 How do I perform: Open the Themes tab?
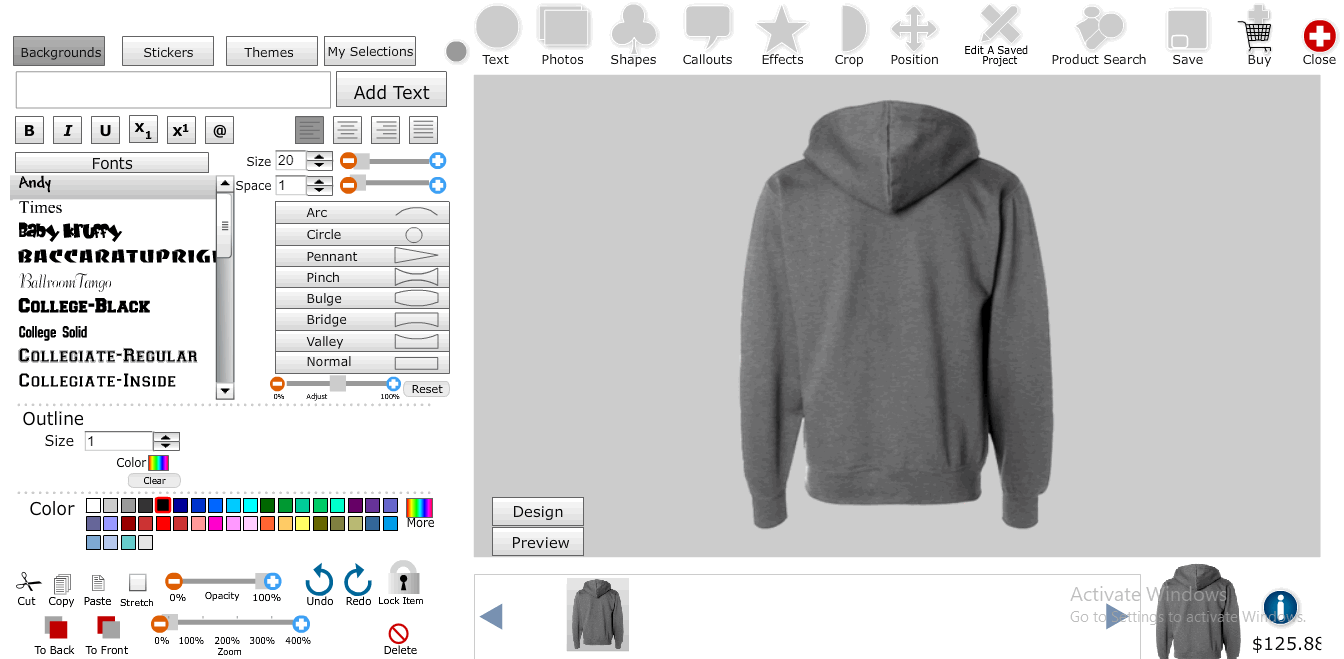pos(271,51)
